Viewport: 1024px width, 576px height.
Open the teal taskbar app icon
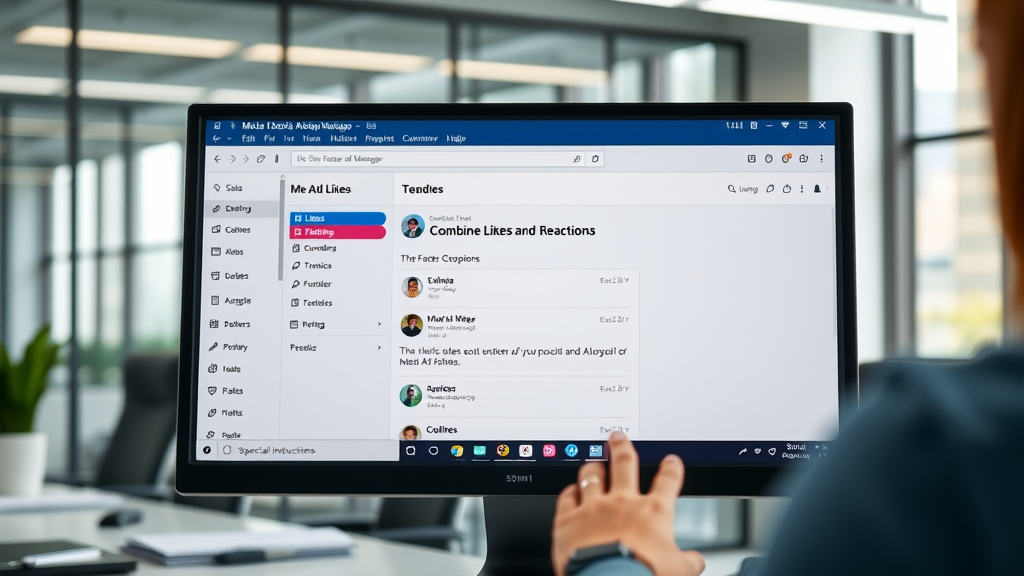(479, 451)
